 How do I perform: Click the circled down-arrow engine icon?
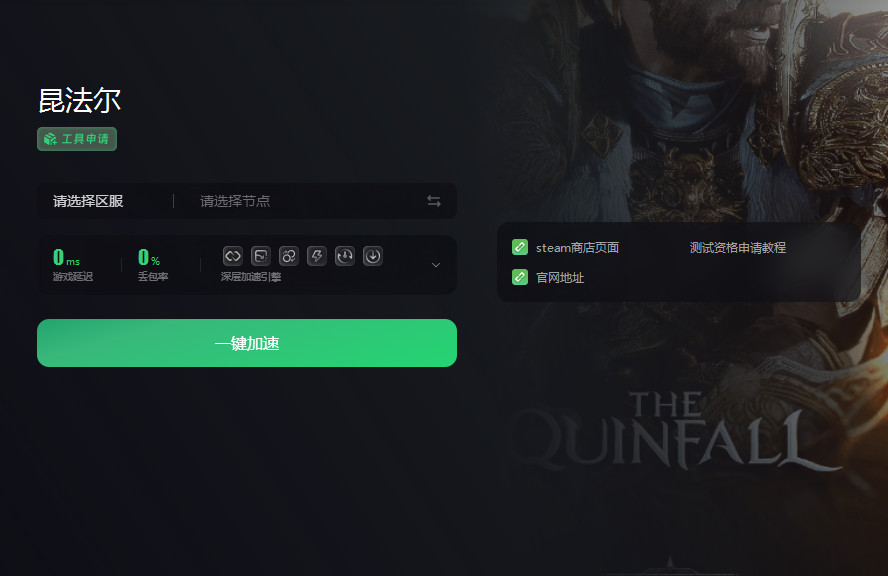(373, 256)
